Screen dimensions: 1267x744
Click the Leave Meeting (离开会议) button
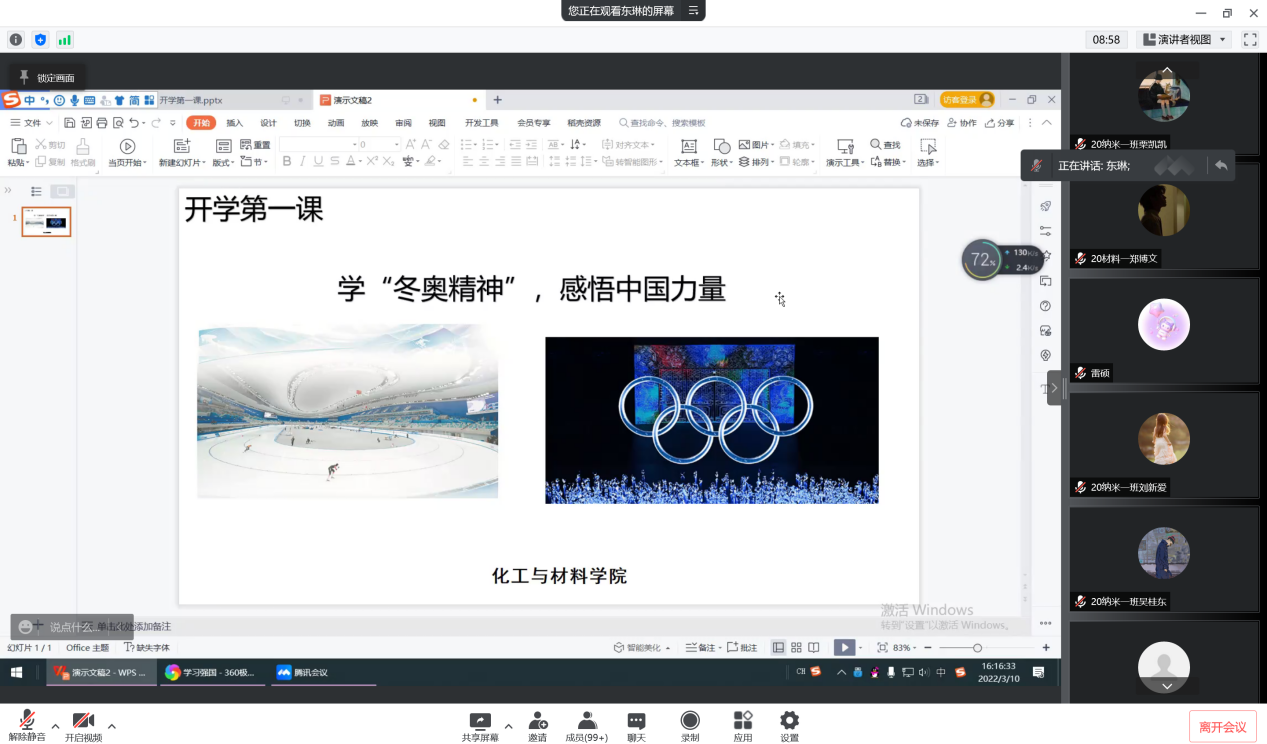pos(1222,727)
